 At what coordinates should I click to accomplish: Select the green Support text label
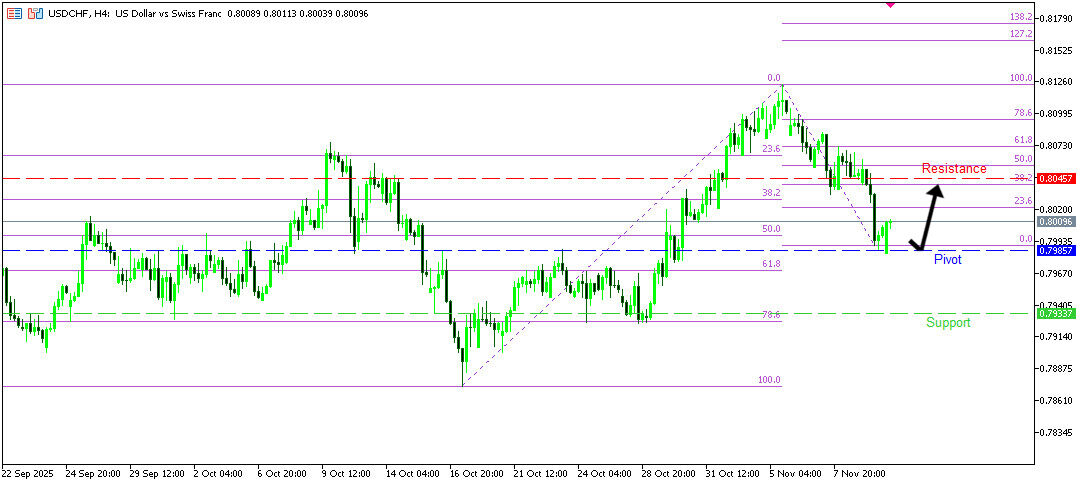tap(947, 323)
